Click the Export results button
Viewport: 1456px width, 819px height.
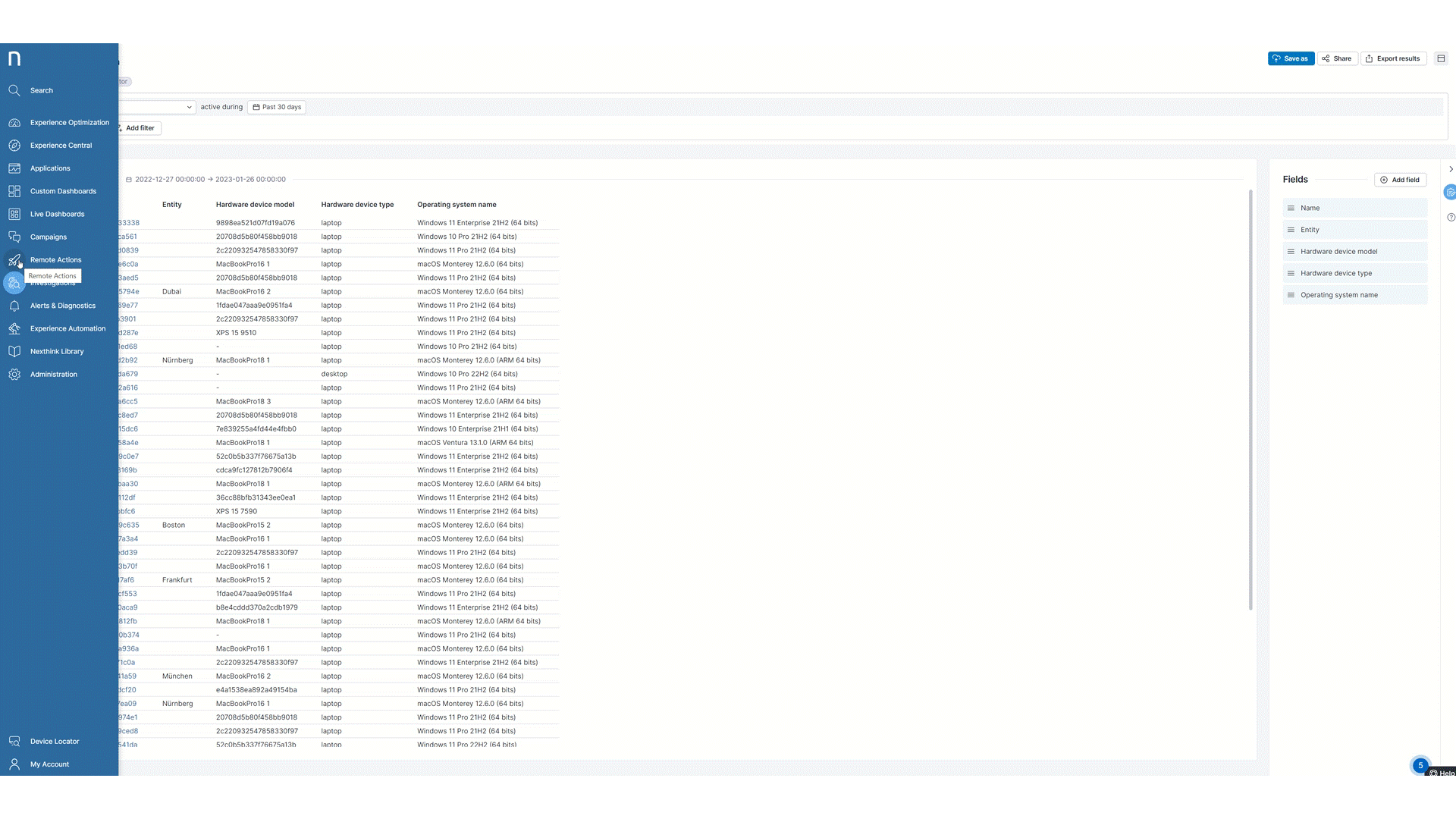tap(1393, 58)
